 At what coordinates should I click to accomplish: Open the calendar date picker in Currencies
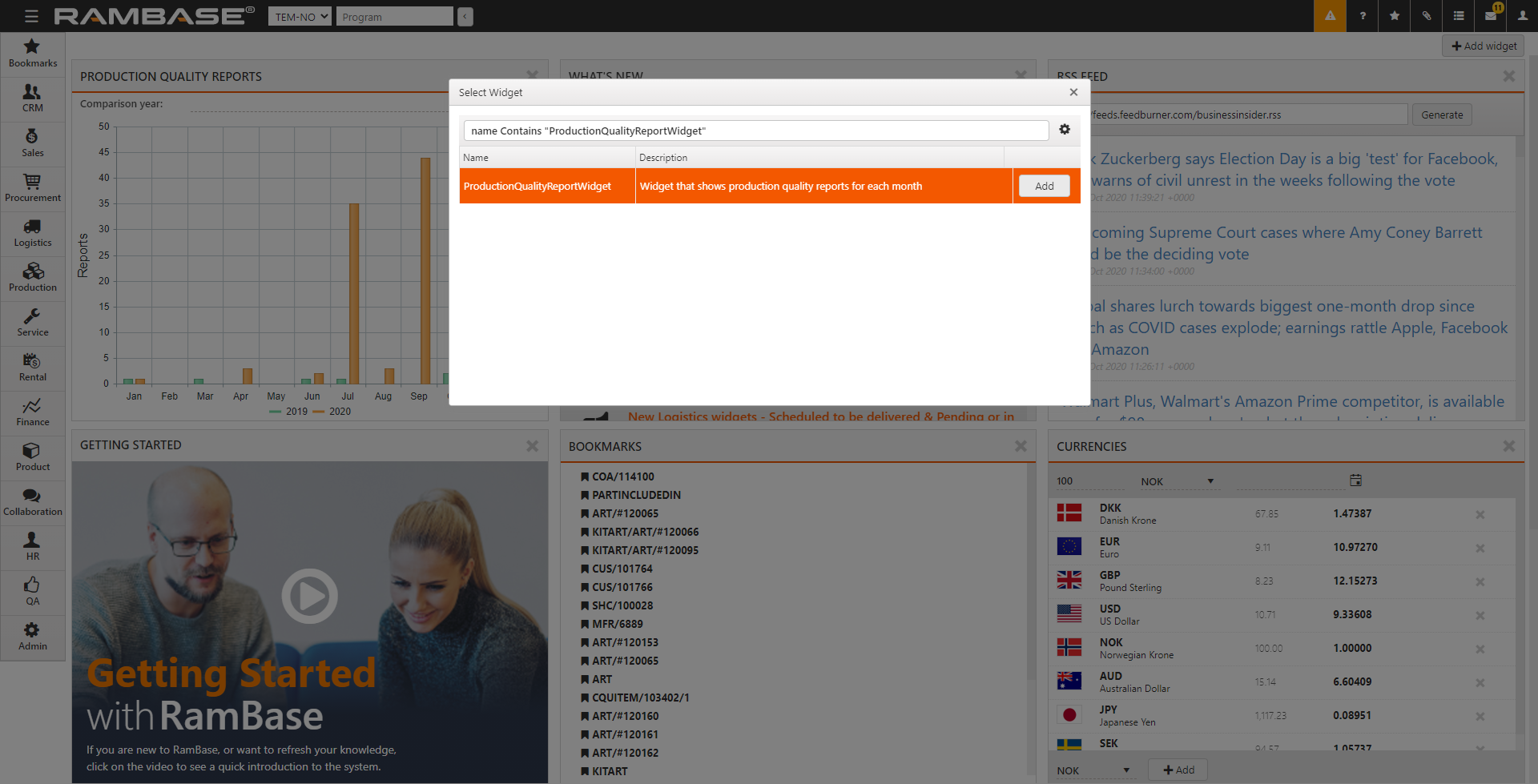coord(1355,480)
